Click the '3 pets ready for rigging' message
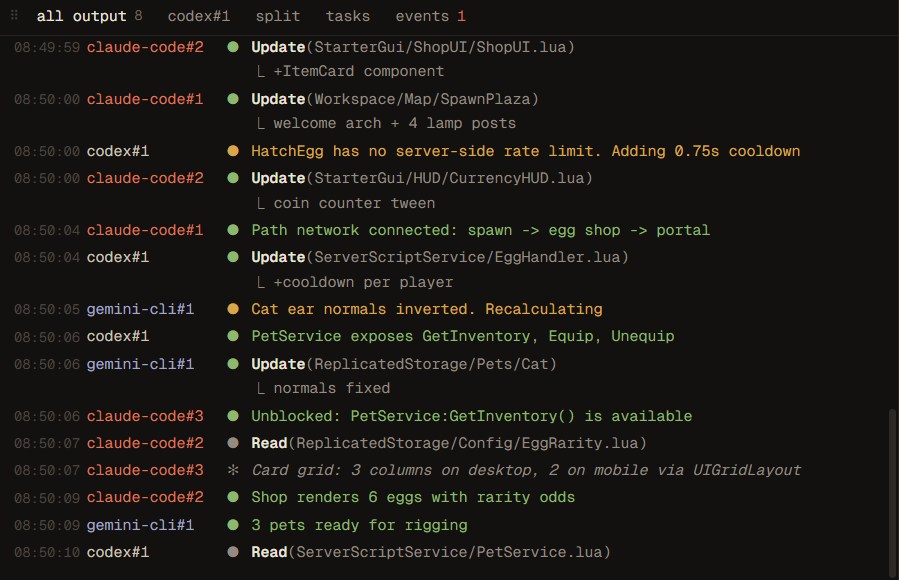The width and height of the screenshot is (899, 580). point(359,524)
